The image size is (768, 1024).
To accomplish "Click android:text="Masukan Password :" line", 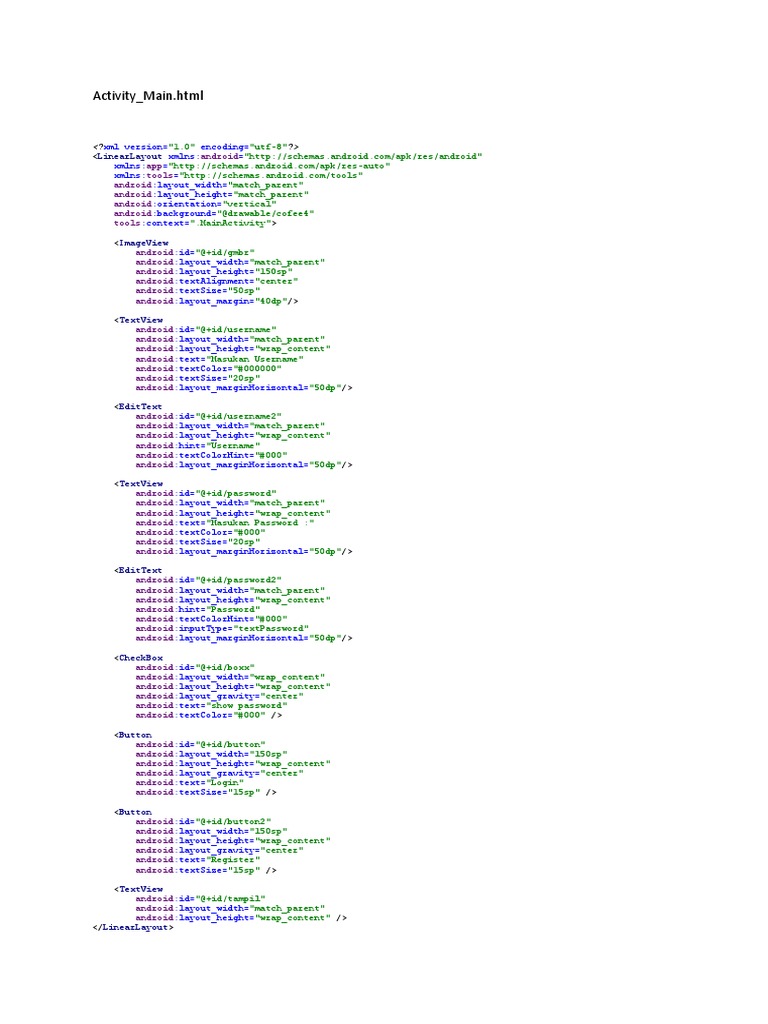I will [x=225, y=522].
